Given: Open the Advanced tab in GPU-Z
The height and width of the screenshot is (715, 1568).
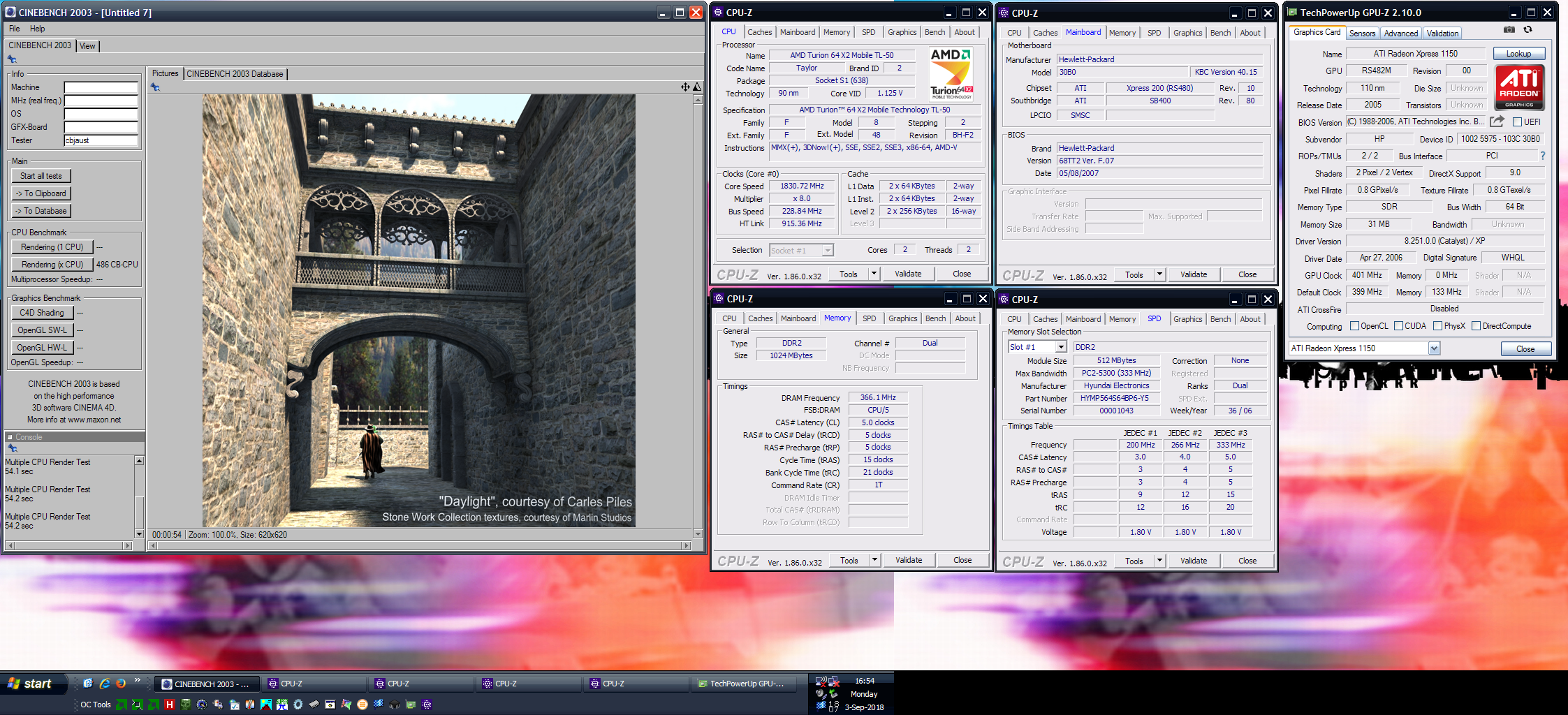Looking at the screenshot, I should [x=1401, y=34].
